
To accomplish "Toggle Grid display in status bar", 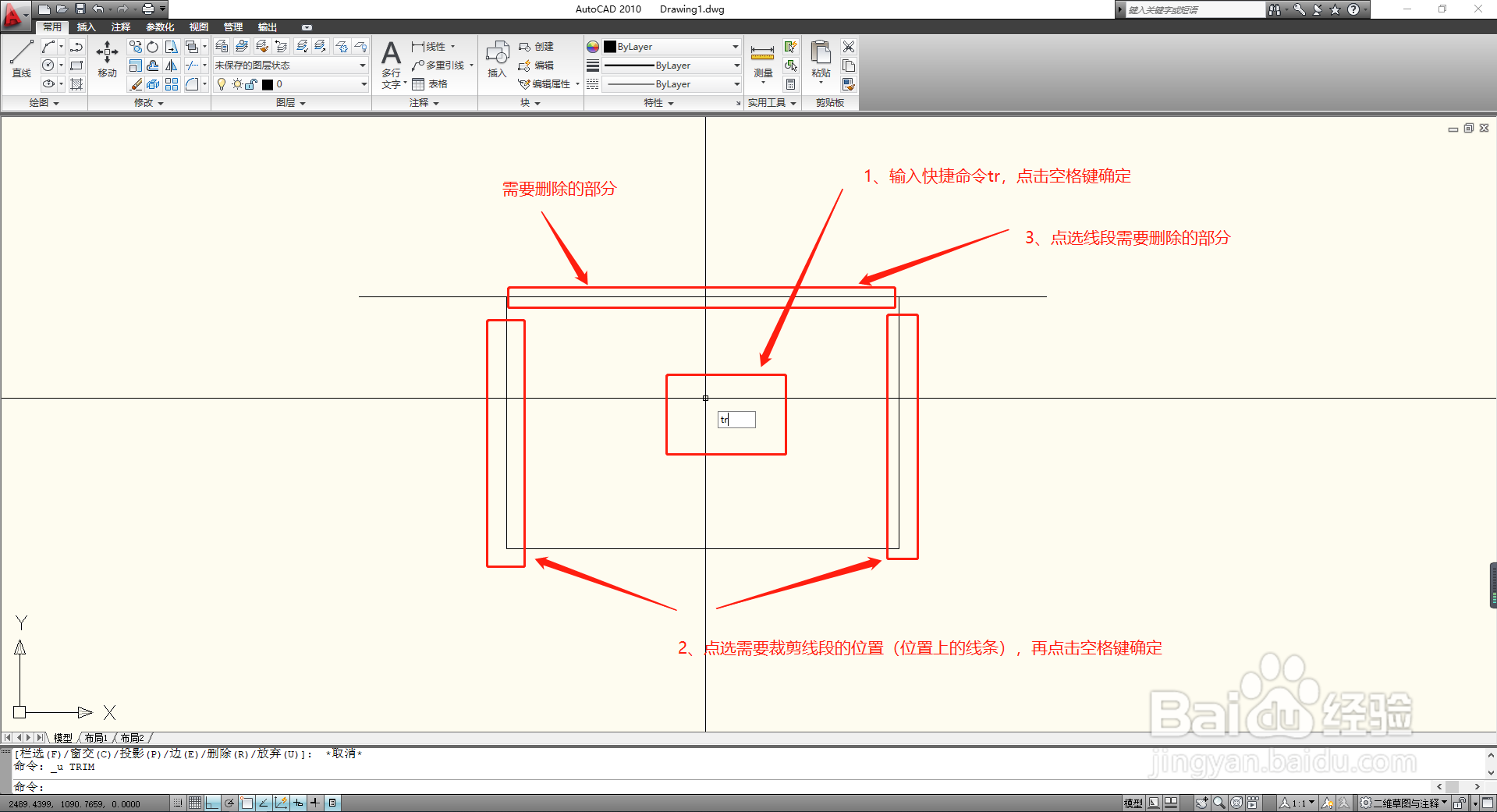I will point(195,803).
